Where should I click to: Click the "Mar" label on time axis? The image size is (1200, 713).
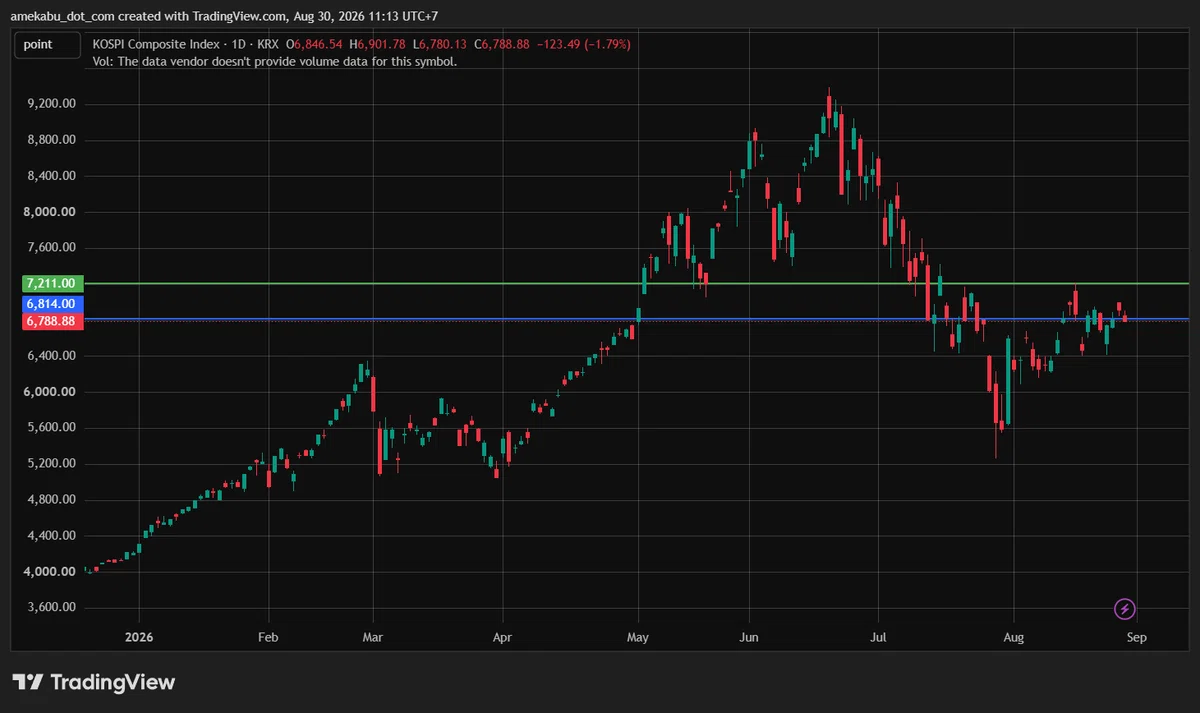pos(372,636)
